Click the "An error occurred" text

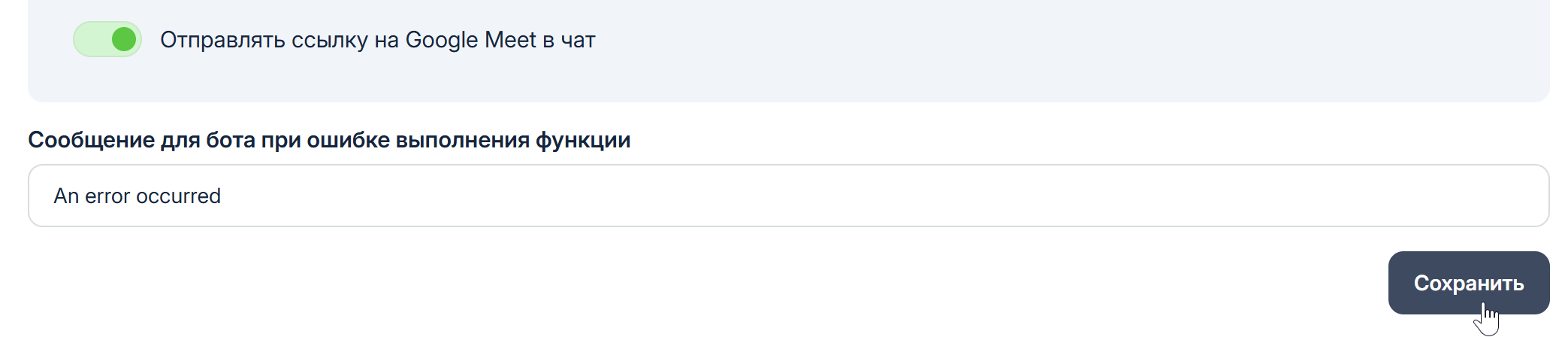[137, 196]
